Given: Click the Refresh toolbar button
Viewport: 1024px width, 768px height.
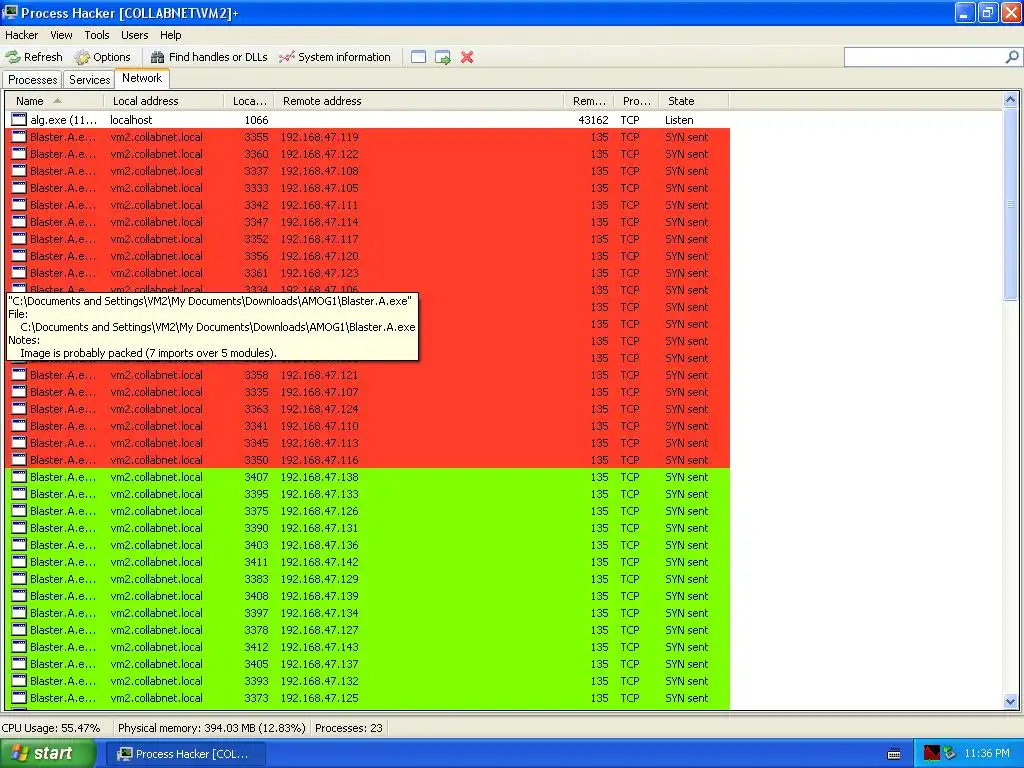Looking at the screenshot, I should click(35, 57).
